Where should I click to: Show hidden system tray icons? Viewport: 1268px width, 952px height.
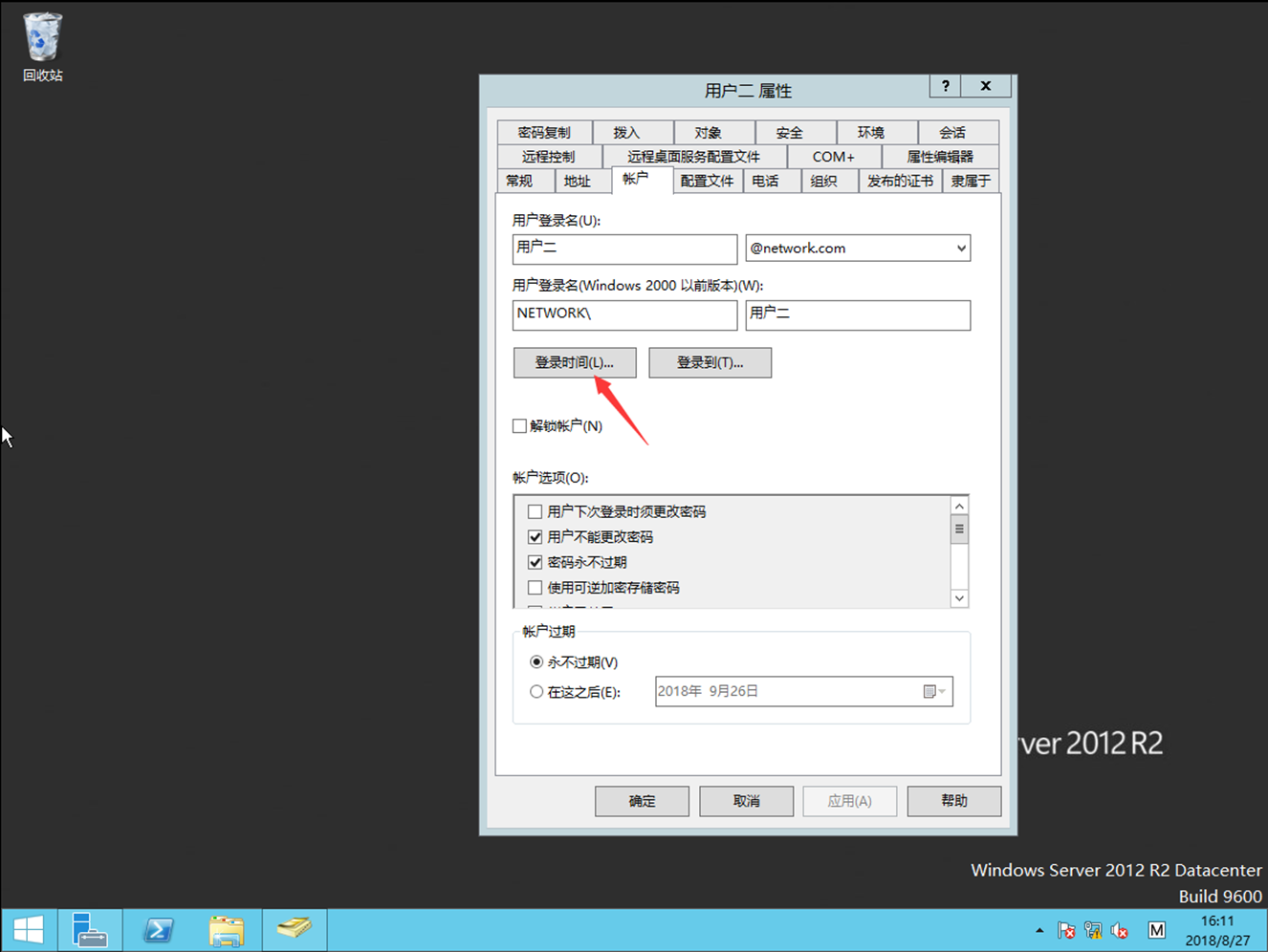click(1039, 930)
